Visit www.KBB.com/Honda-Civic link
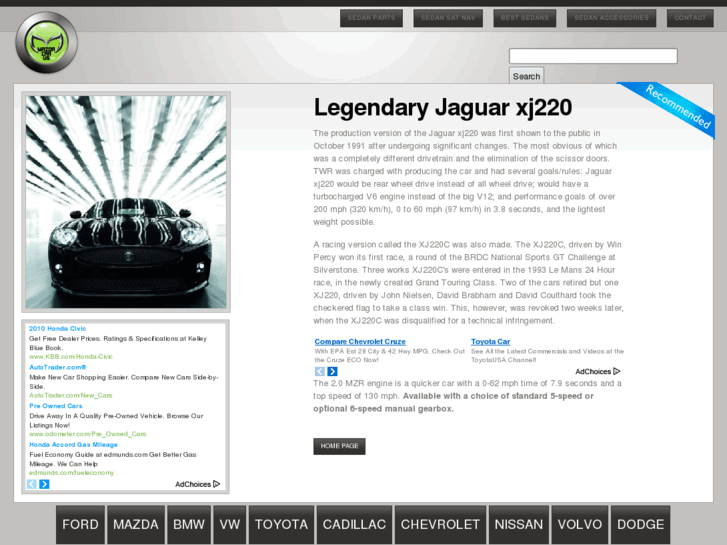Screen dimensions: 727x545 pyautogui.click(x=71, y=357)
